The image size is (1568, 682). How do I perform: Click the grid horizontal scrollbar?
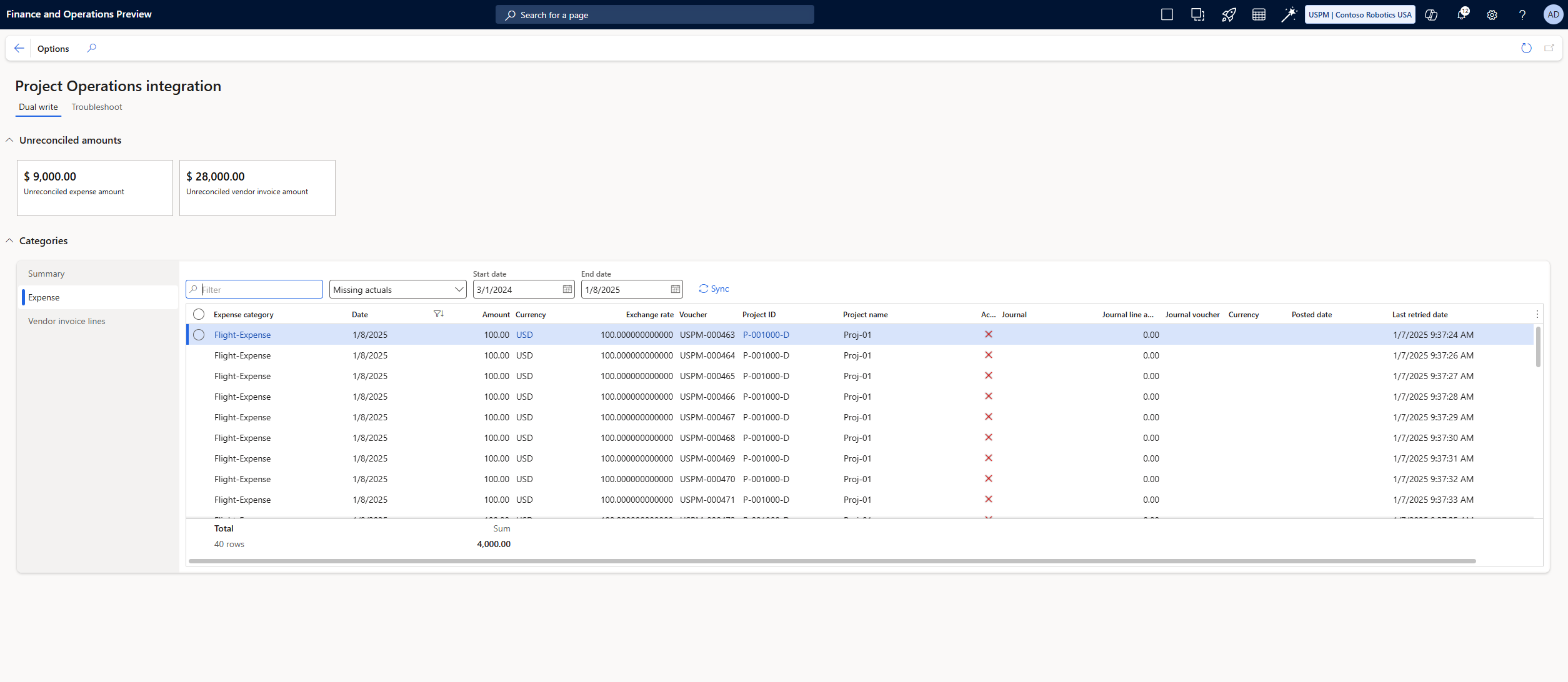pos(832,561)
